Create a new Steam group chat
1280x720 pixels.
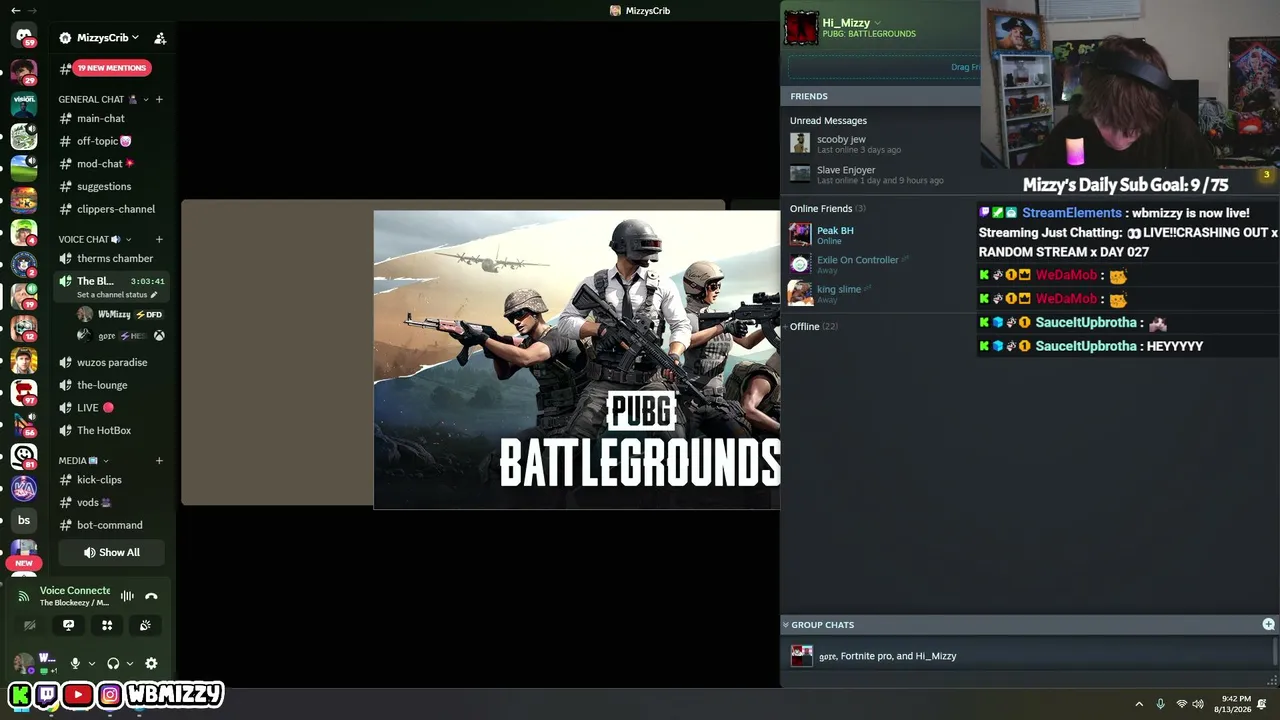click(1268, 624)
